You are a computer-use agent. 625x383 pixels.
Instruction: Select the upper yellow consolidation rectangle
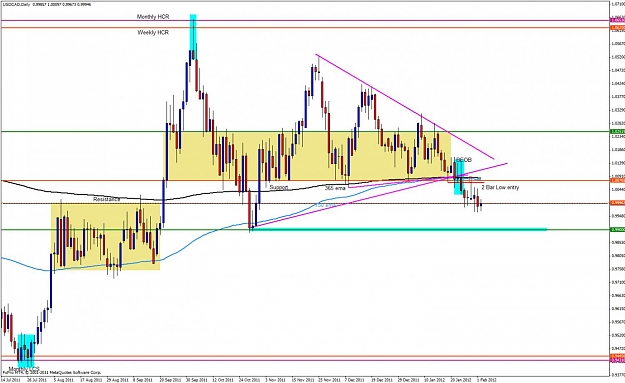point(308,156)
